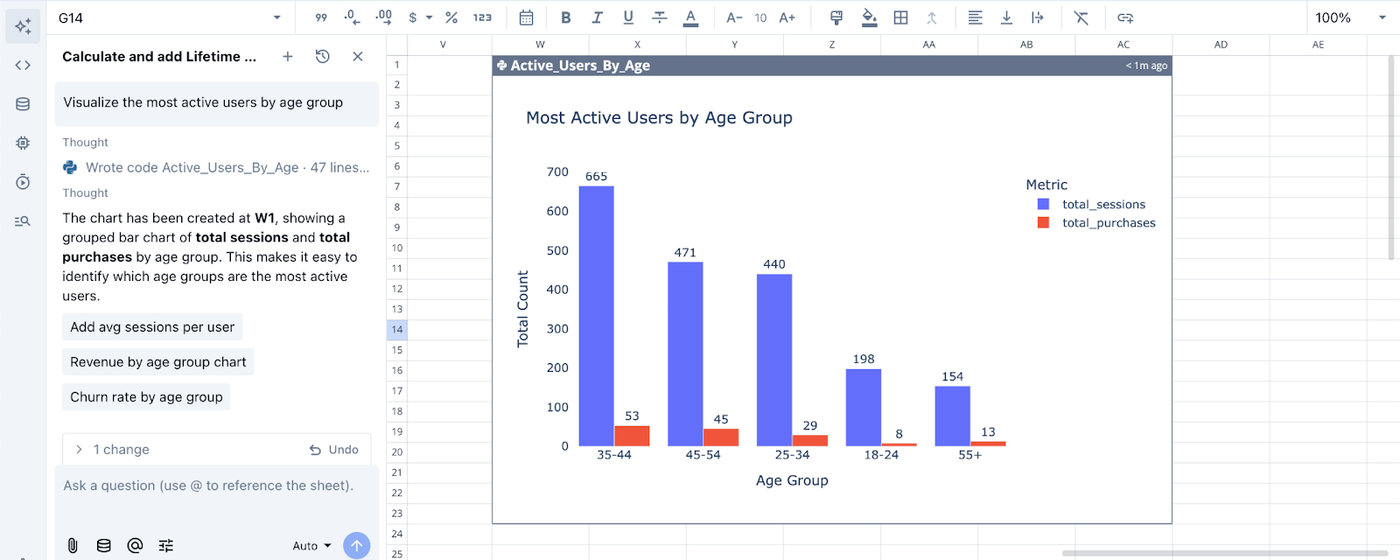Click the horizontal scrollbar at the bottom
This screenshot has width=1400, height=560.
(x=1226, y=553)
